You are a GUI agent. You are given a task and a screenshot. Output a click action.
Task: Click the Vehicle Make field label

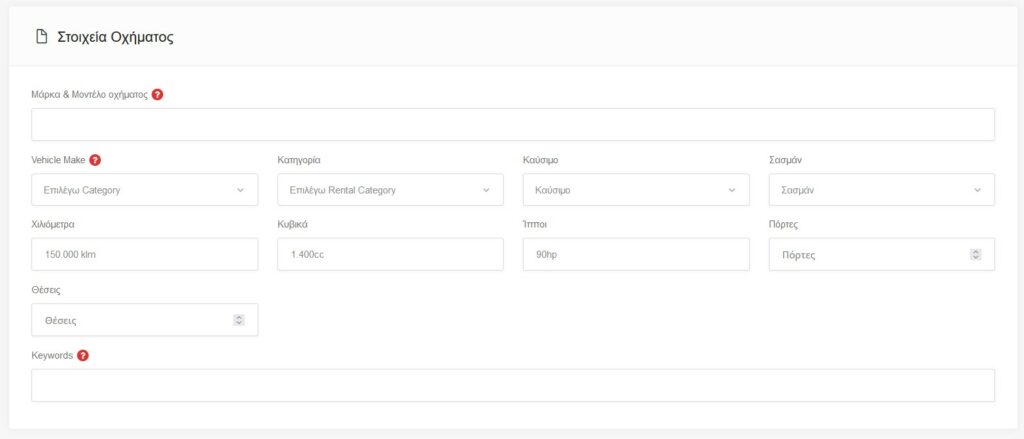tap(59, 160)
